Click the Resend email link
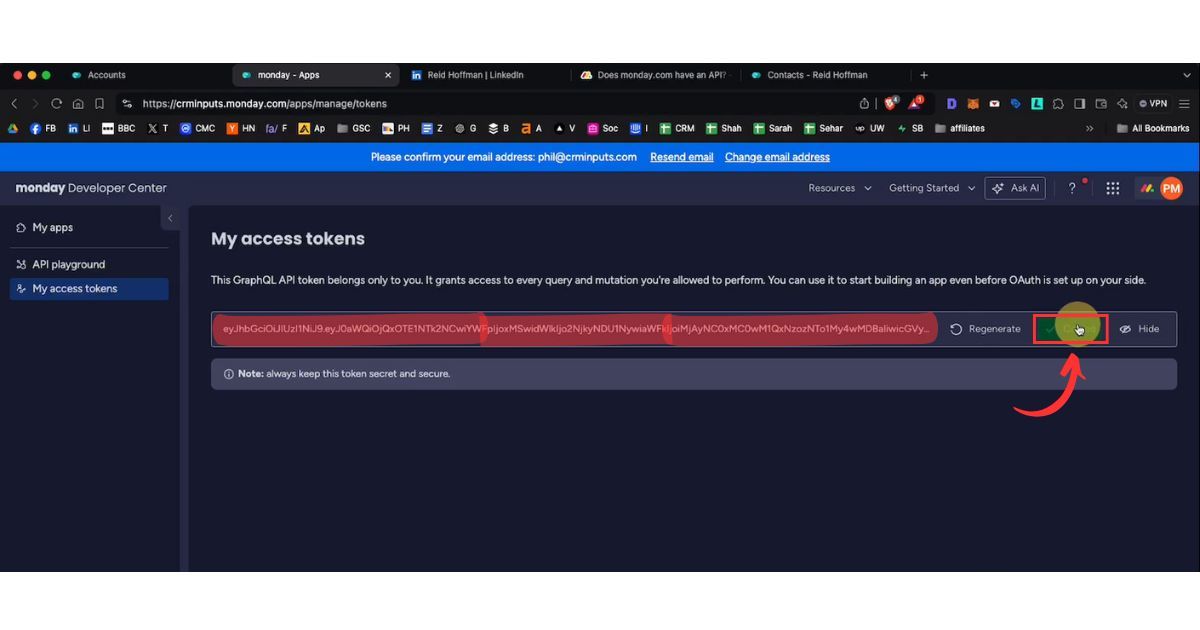 (x=682, y=157)
